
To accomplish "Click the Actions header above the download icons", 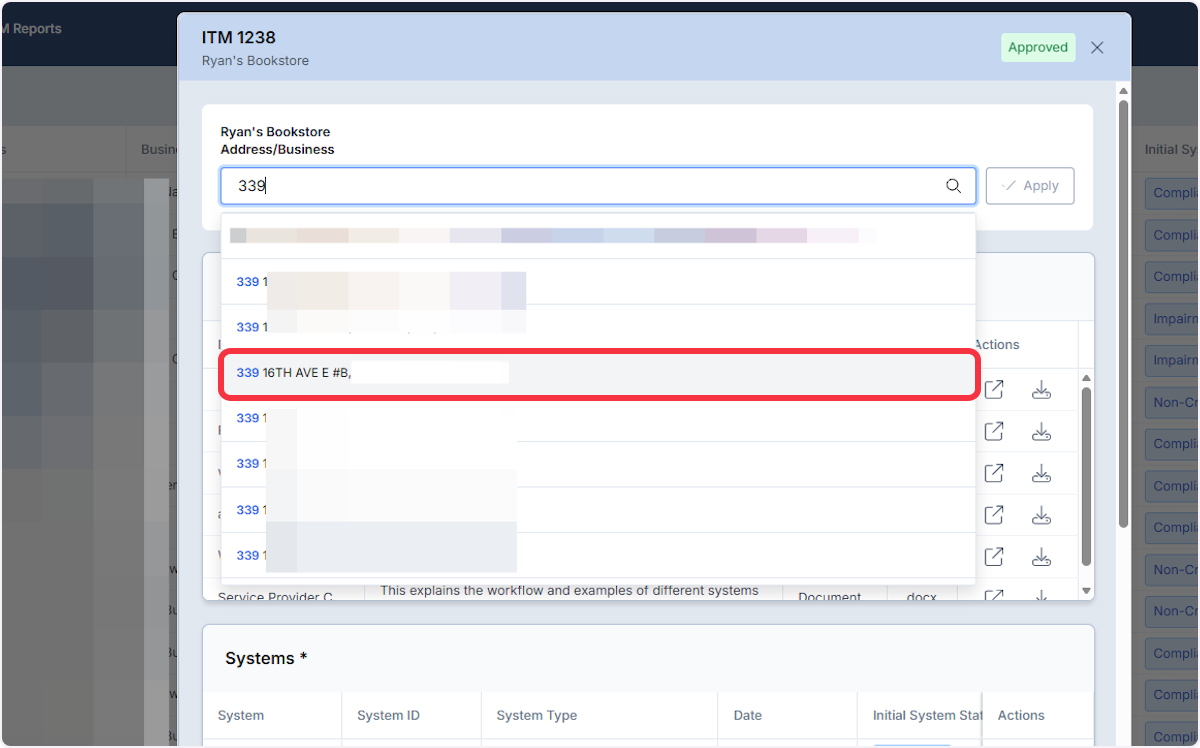I will 997,345.
